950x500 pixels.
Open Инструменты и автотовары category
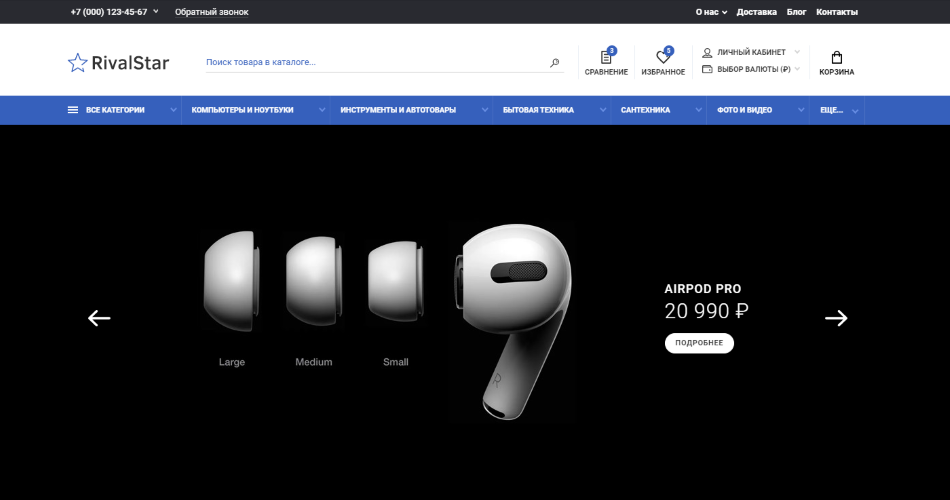398,110
